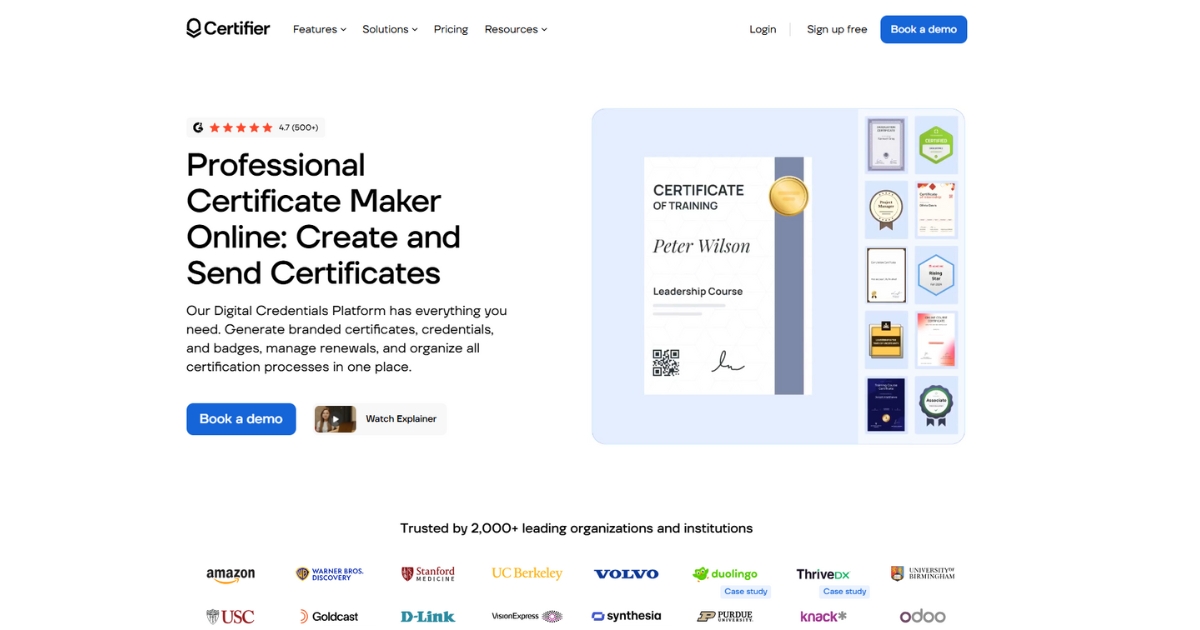1200x630 pixels.
Task: Click the Purdue University logo
Action: 725,617
